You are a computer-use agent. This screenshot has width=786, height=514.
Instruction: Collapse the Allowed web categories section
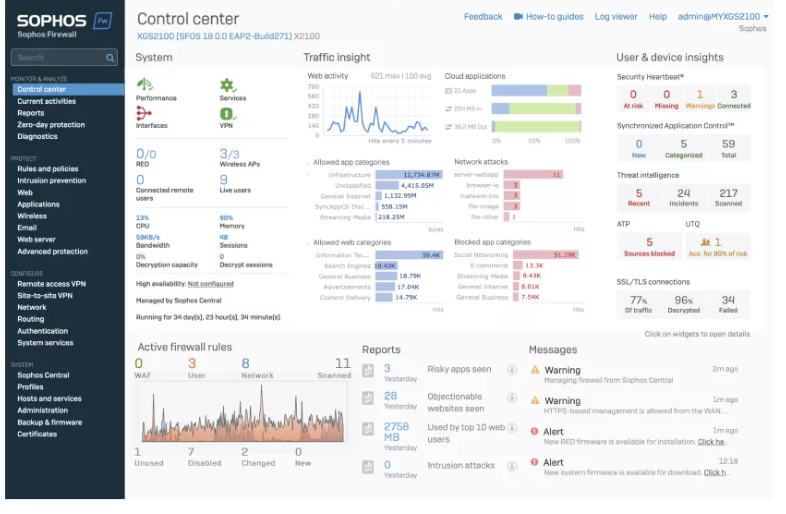click(308, 242)
